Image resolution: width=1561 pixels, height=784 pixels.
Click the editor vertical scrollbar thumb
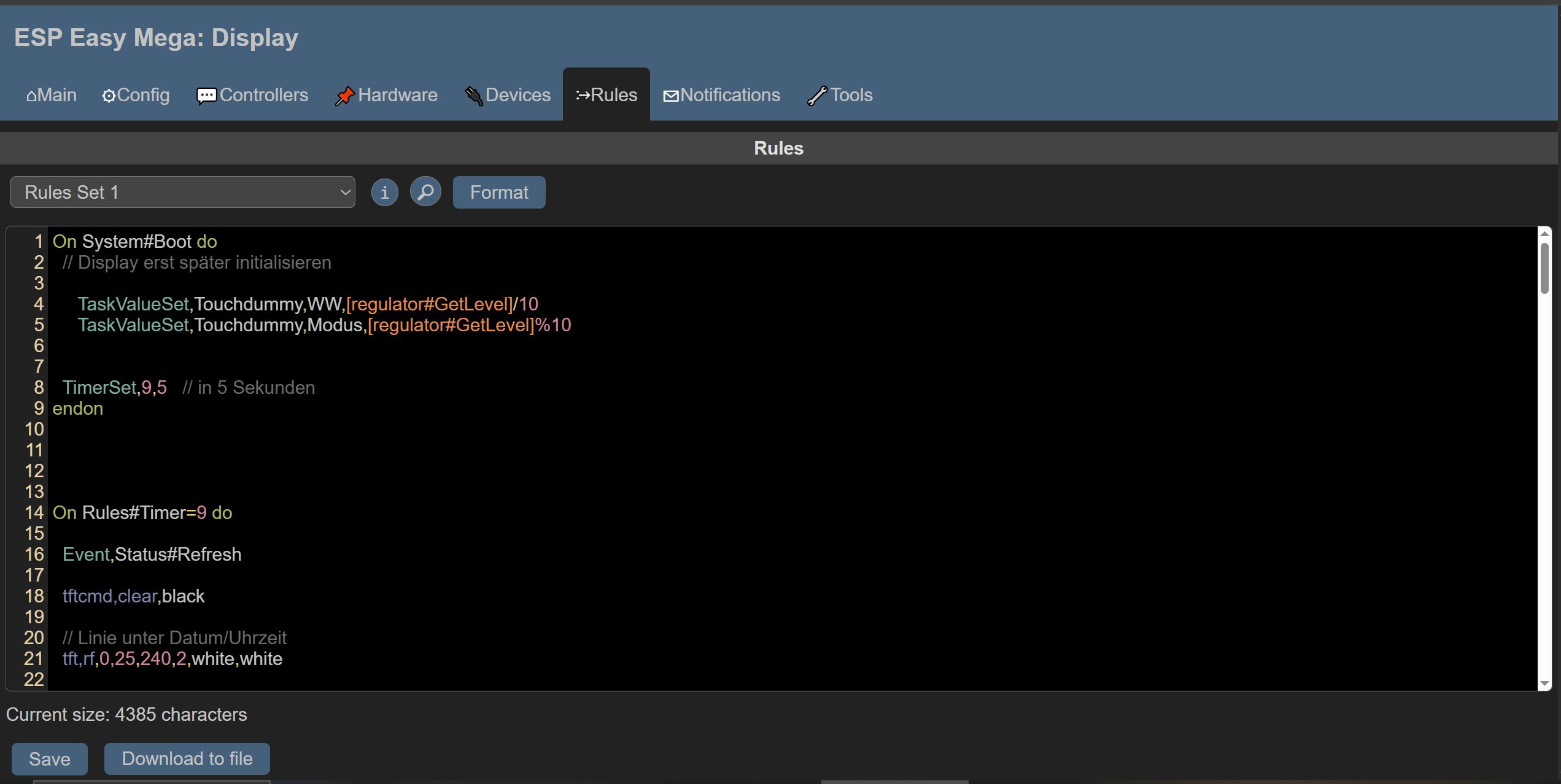pos(1544,267)
